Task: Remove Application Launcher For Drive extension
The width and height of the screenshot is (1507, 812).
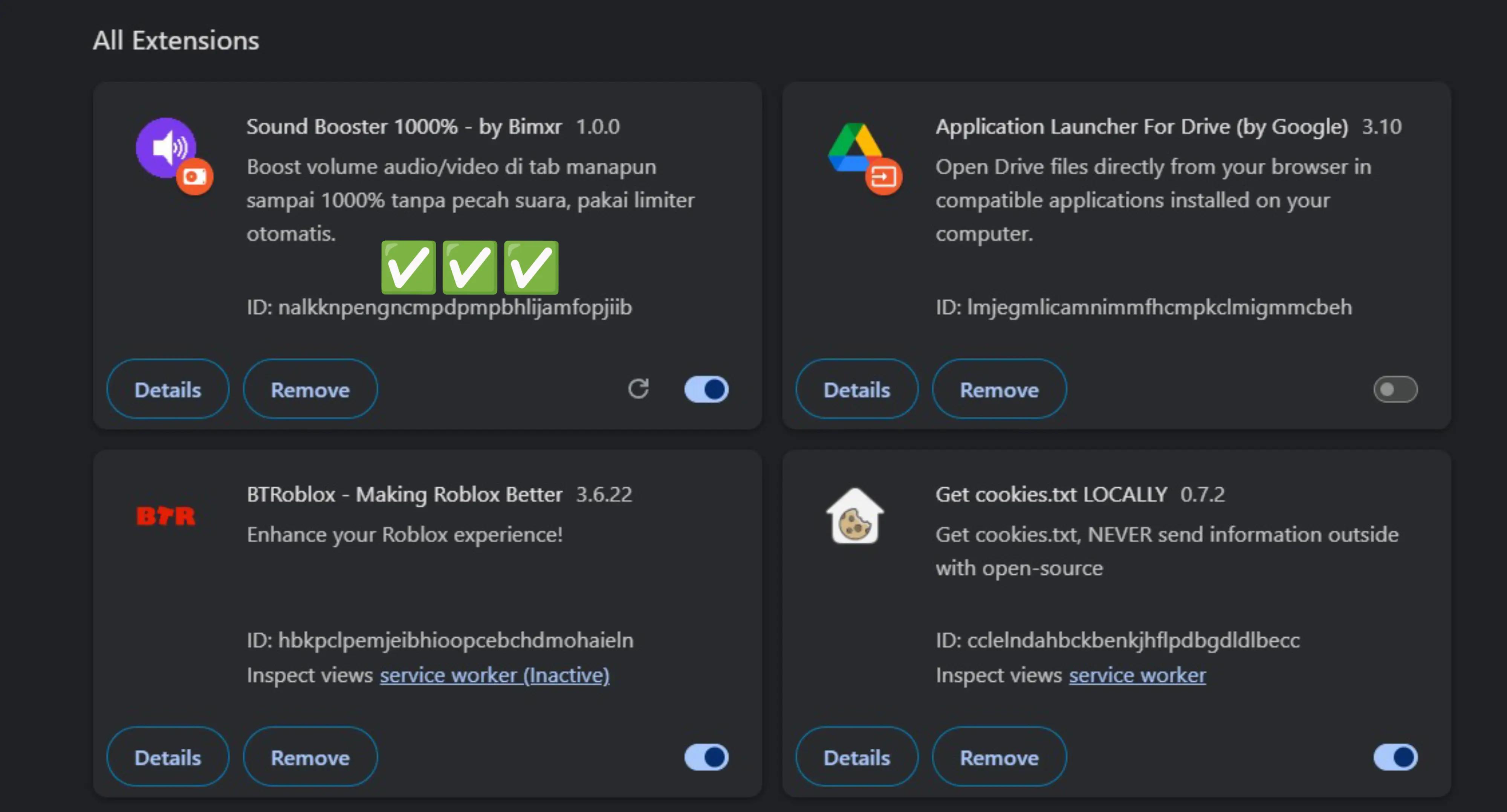Action: (x=999, y=389)
